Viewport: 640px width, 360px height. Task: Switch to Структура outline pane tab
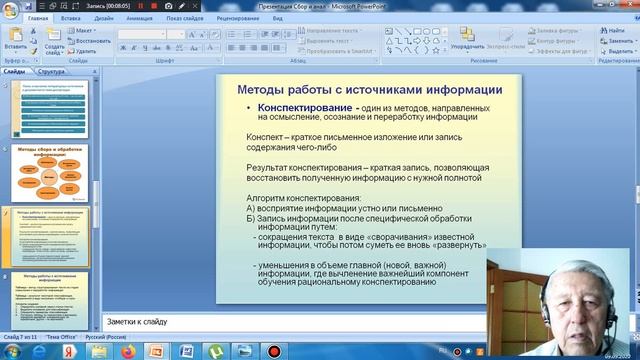(51, 71)
